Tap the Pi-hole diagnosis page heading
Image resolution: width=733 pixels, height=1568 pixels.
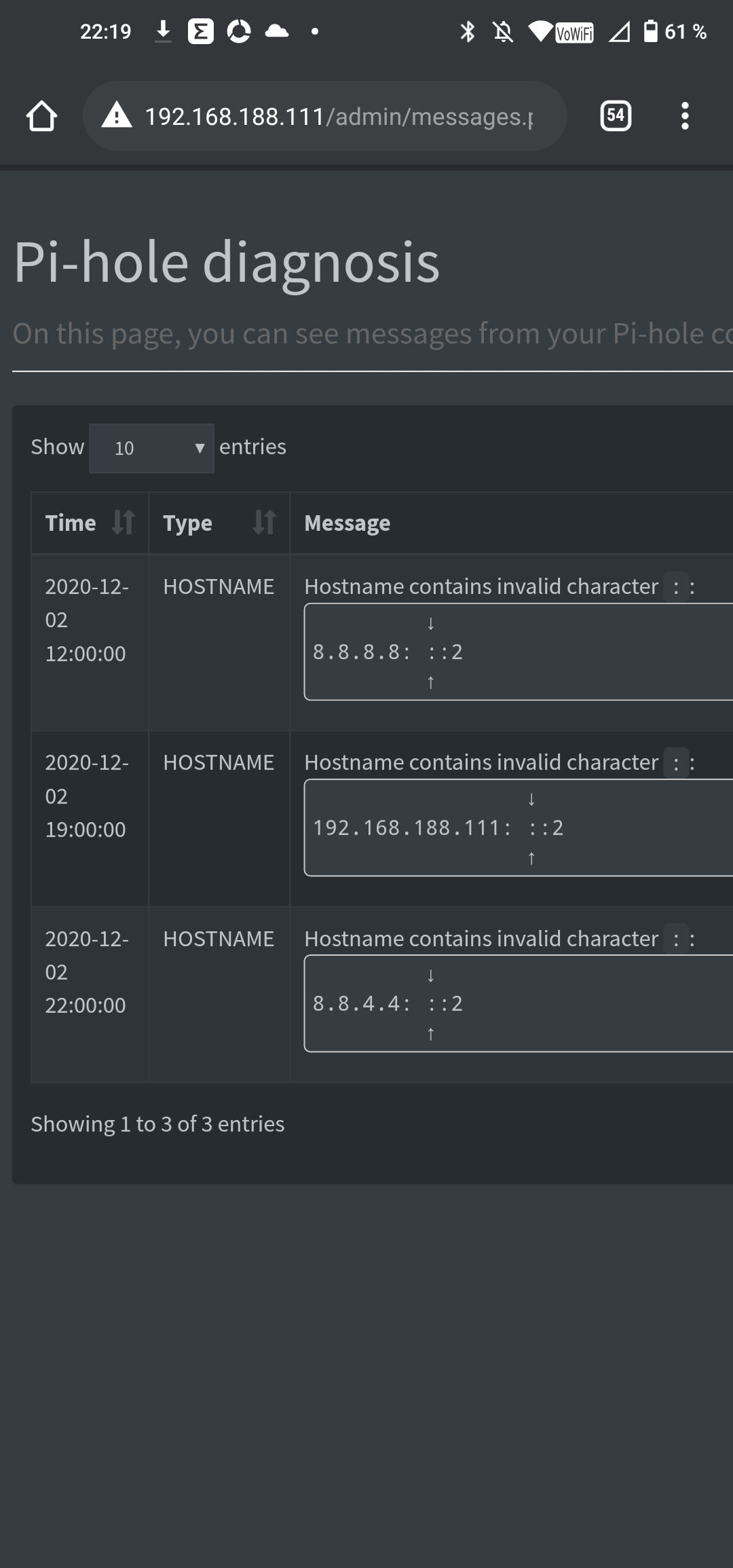227,262
